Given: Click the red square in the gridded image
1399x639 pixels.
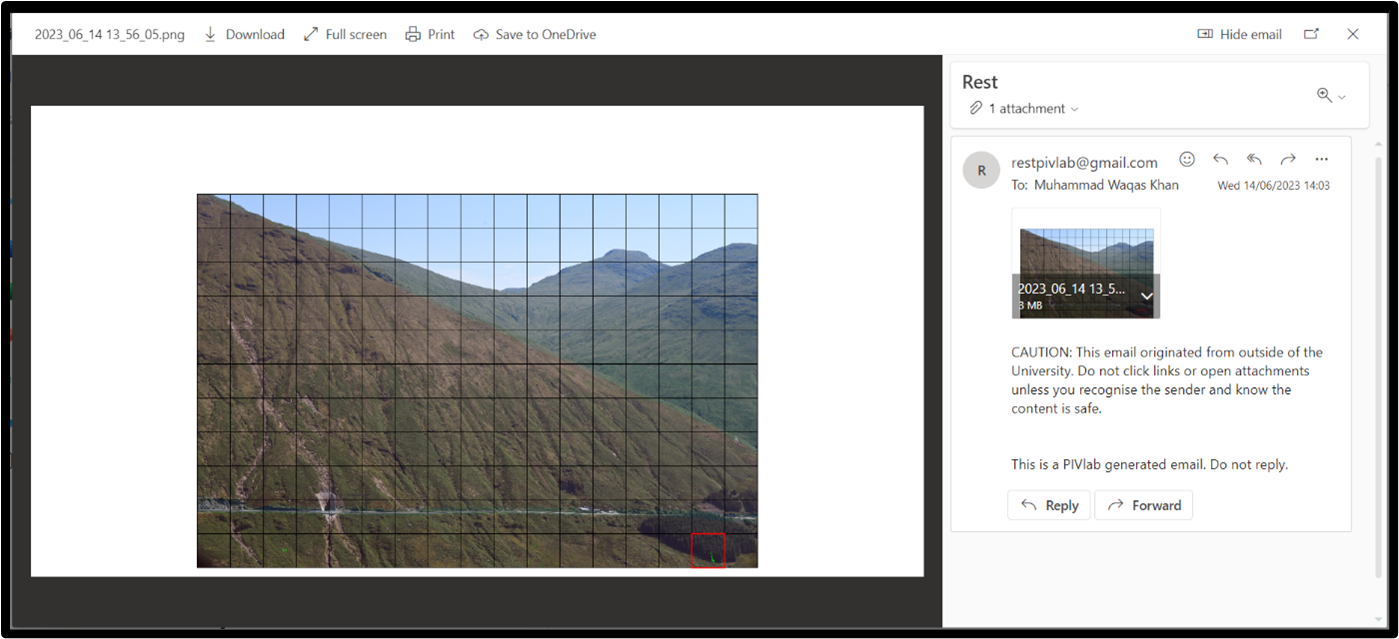Looking at the screenshot, I should coord(707,550).
